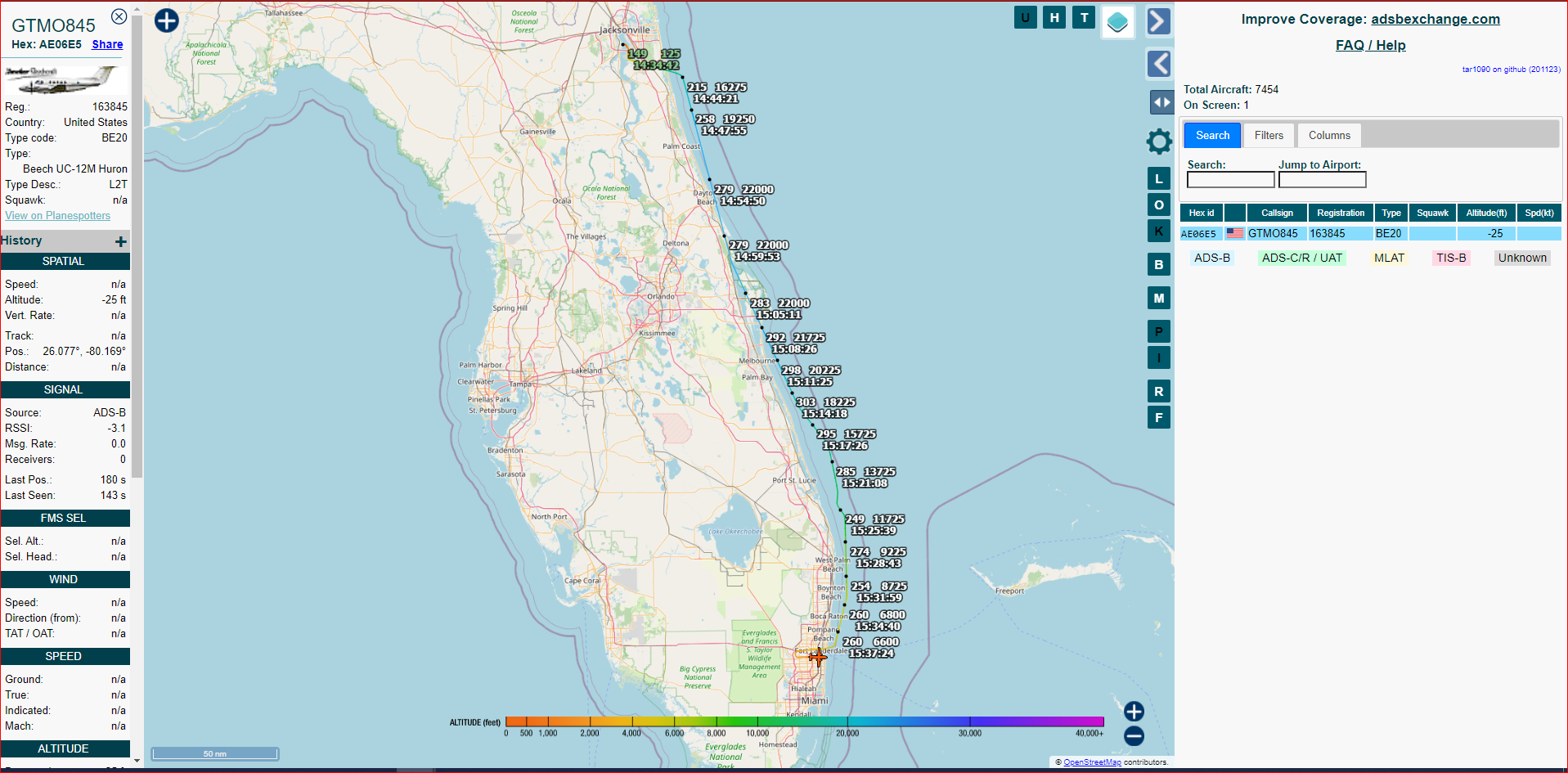Click the MLAT legend label
The height and width of the screenshot is (773, 1568).
tap(1389, 258)
